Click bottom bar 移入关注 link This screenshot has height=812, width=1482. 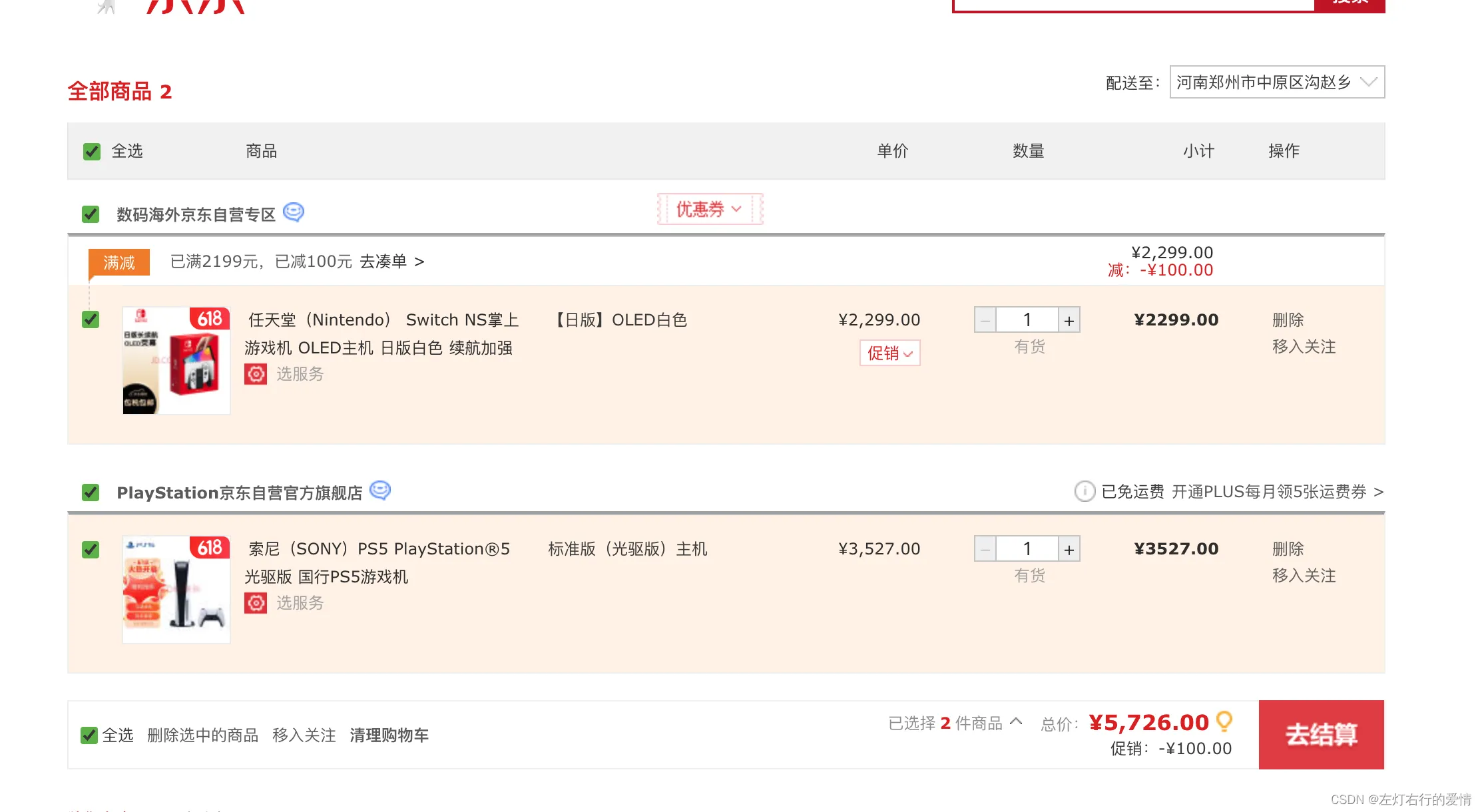tap(304, 735)
